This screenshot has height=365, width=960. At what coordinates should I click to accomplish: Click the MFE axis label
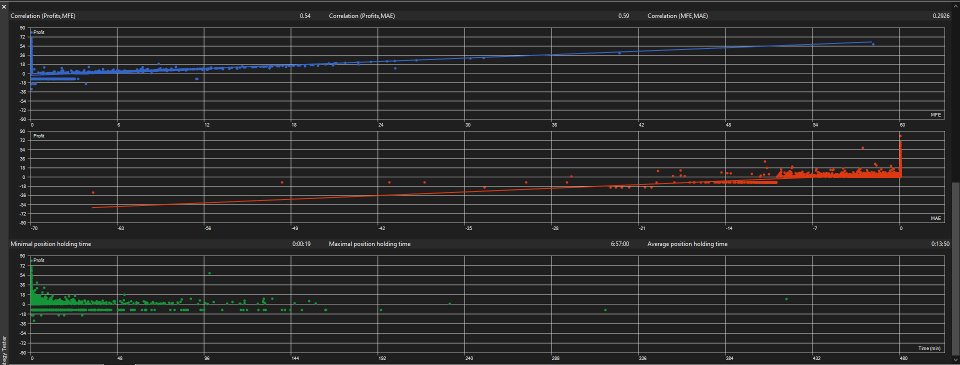point(936,115)
